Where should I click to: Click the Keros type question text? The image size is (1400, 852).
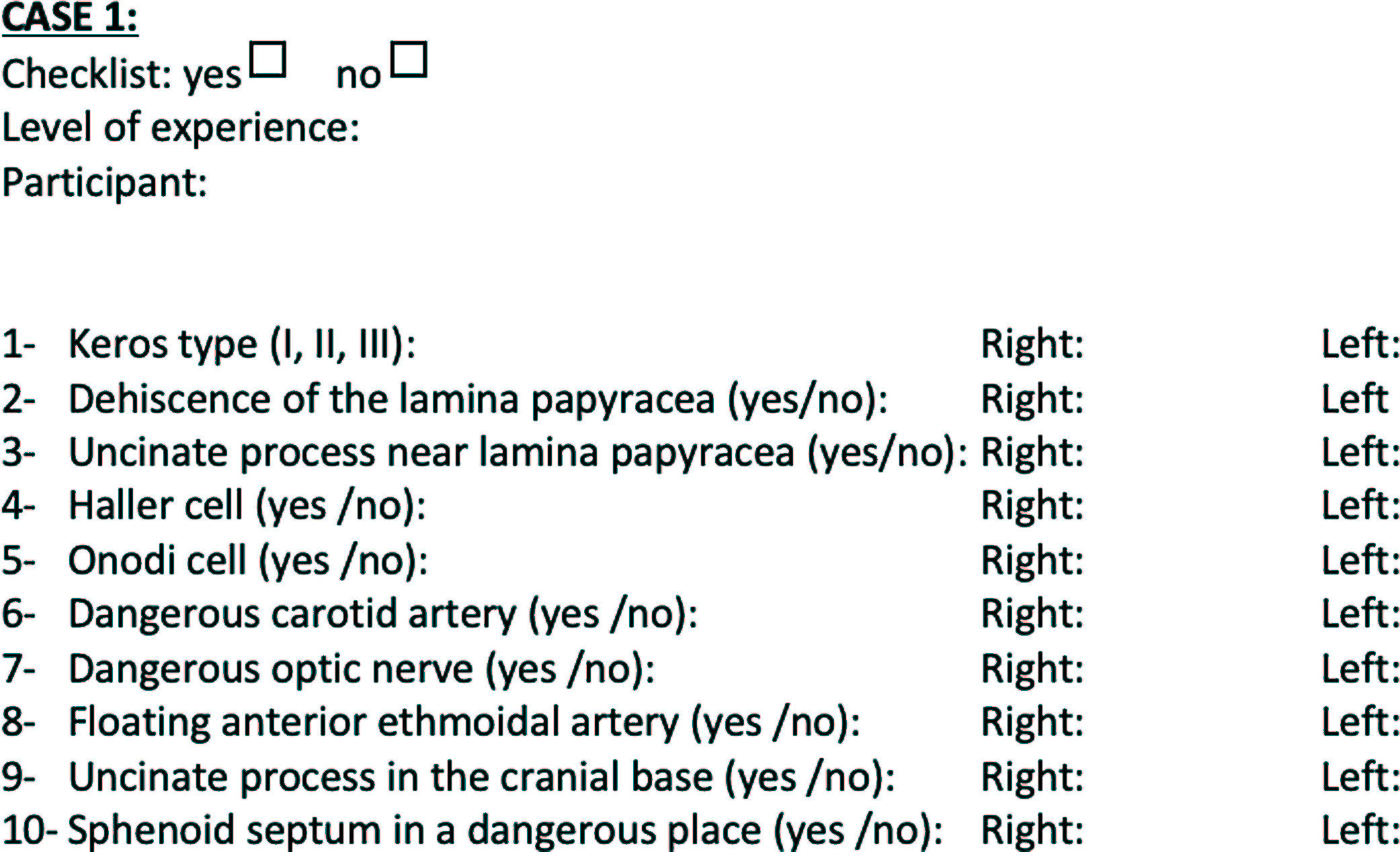coord(242,344)
